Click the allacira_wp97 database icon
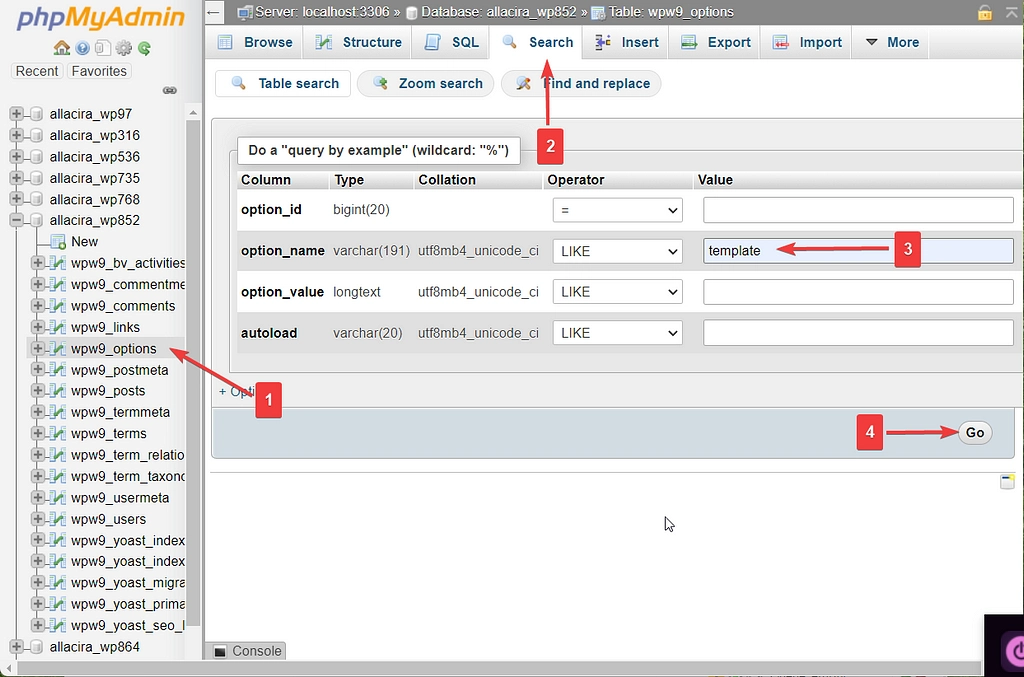This screenshot has width=1024, height=677. (37, 114)
